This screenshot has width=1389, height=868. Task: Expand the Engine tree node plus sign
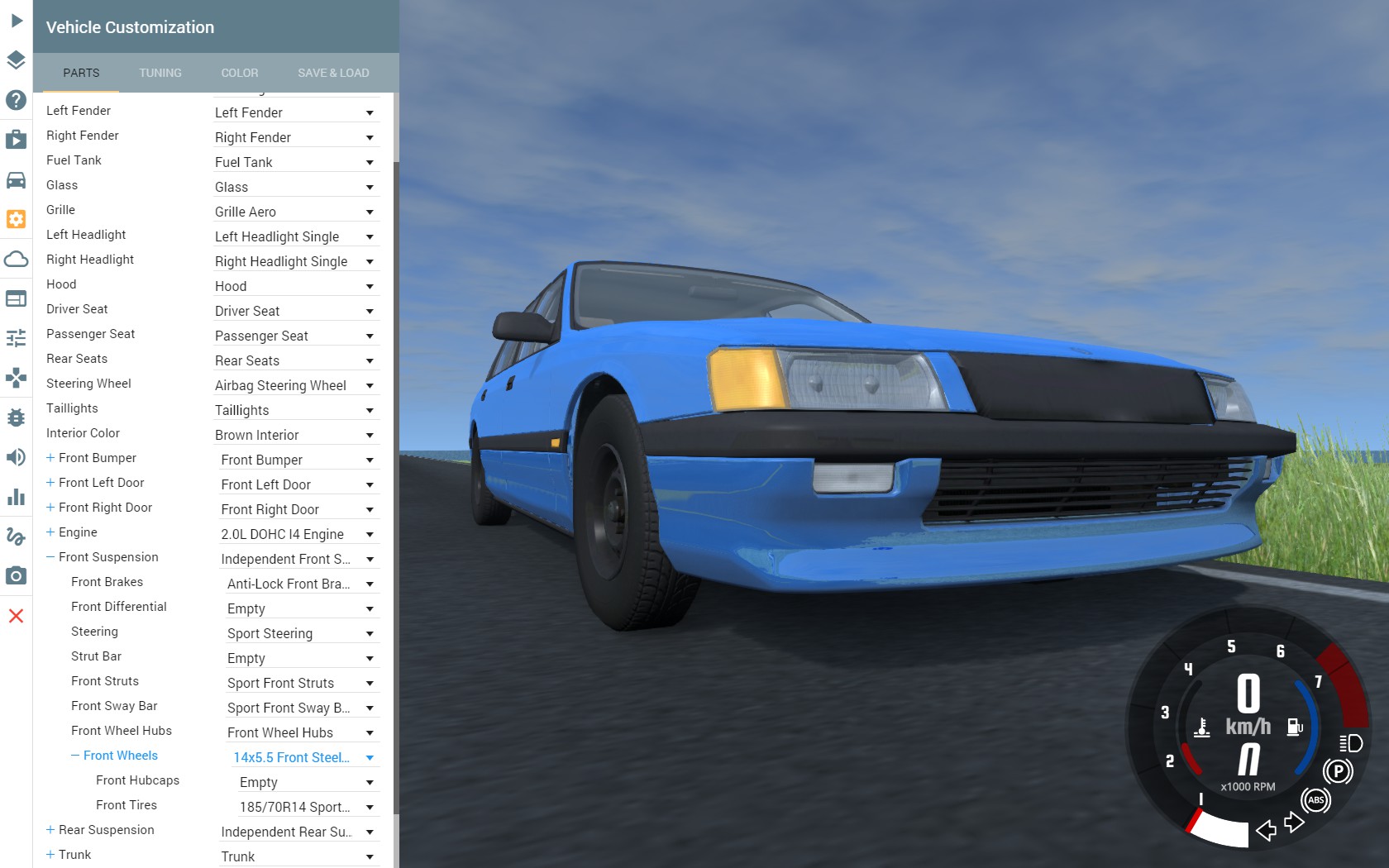point(50,532)
